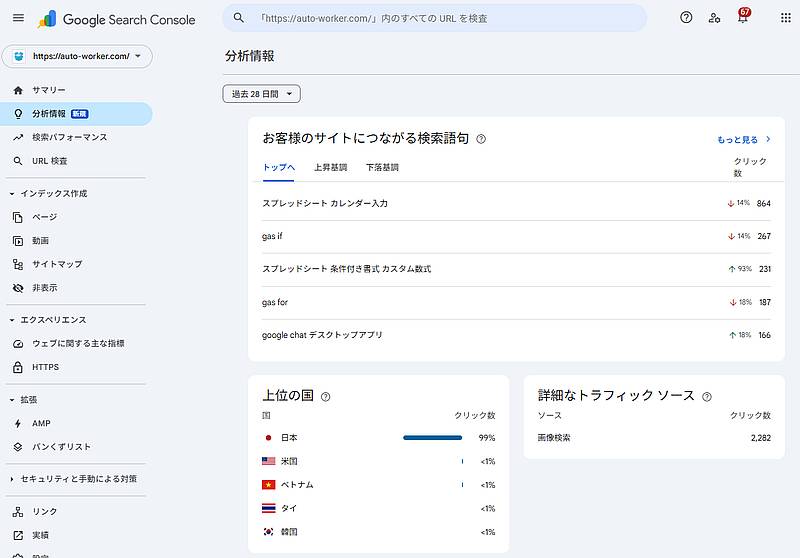Screen dimensions: 800x558
Task: Open help icon beside 詳細なトラフィック ソース
Action: coord(707,396)
